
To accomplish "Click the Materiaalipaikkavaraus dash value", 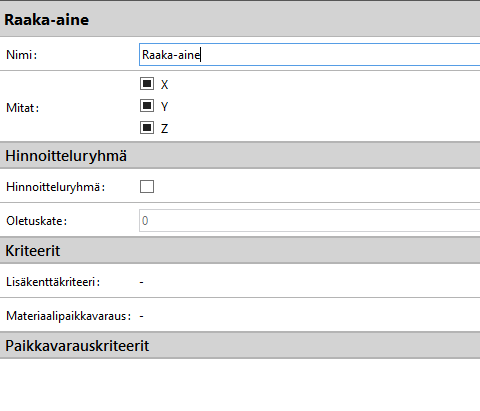I will point(142,316).
